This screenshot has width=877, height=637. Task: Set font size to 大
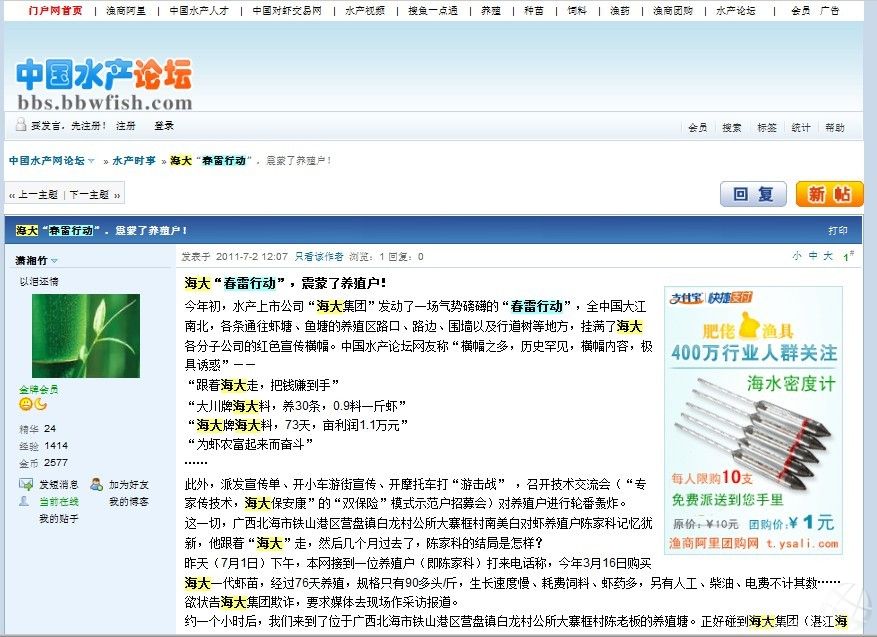[828, 256]
